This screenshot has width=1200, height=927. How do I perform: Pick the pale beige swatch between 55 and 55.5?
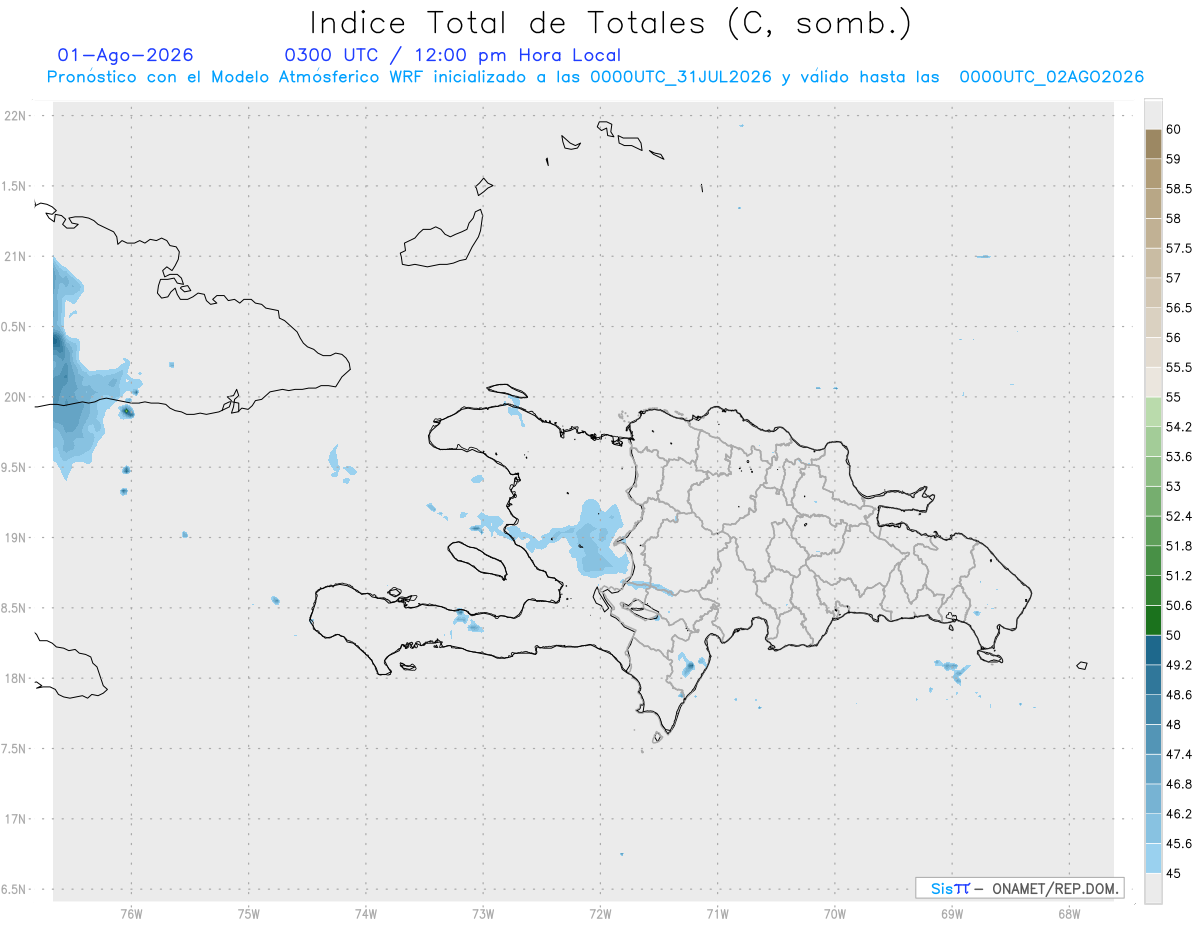pyautogui.click(x=1153, y=383)
